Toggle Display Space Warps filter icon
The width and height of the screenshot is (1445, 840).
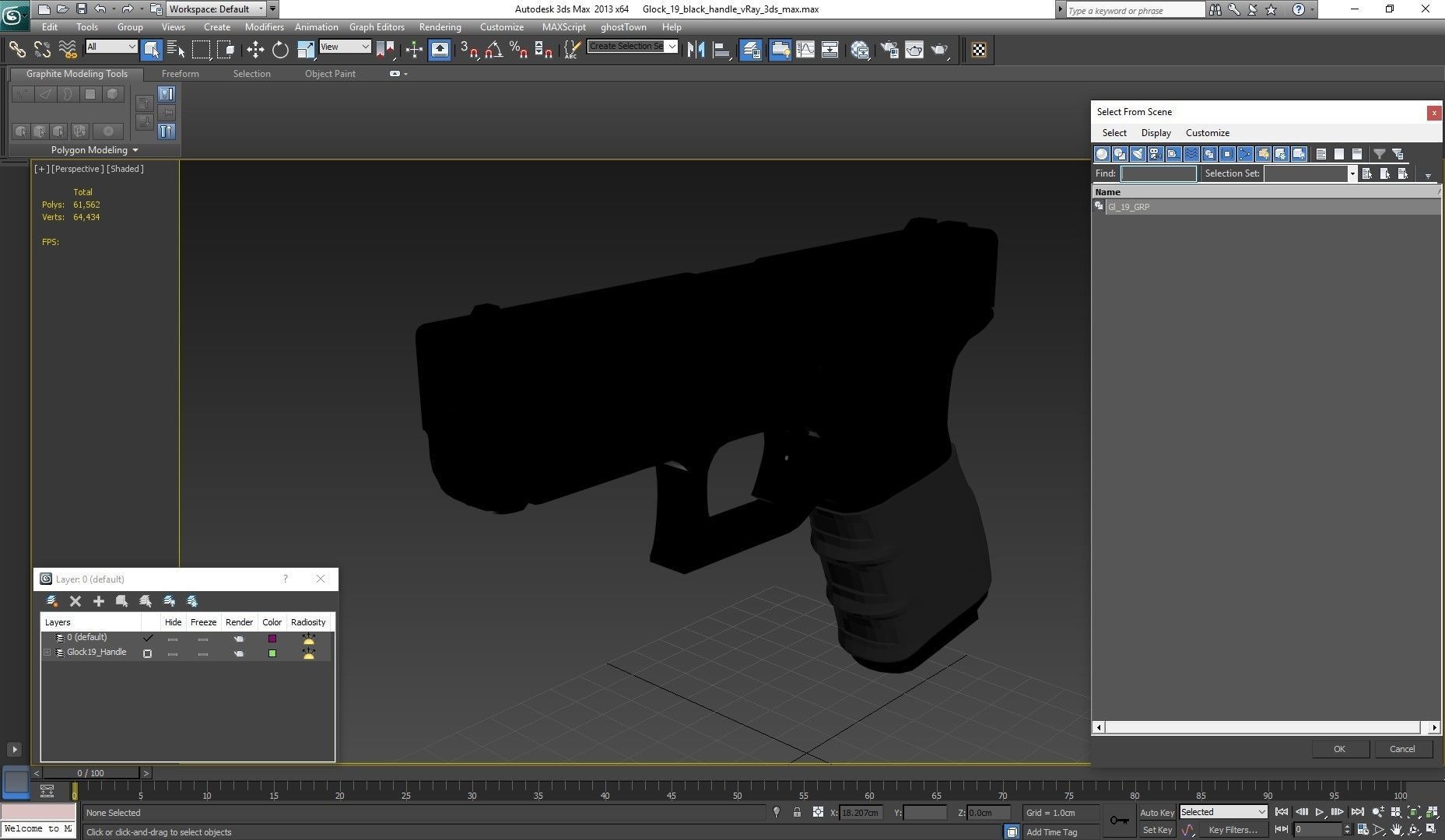1191,154
